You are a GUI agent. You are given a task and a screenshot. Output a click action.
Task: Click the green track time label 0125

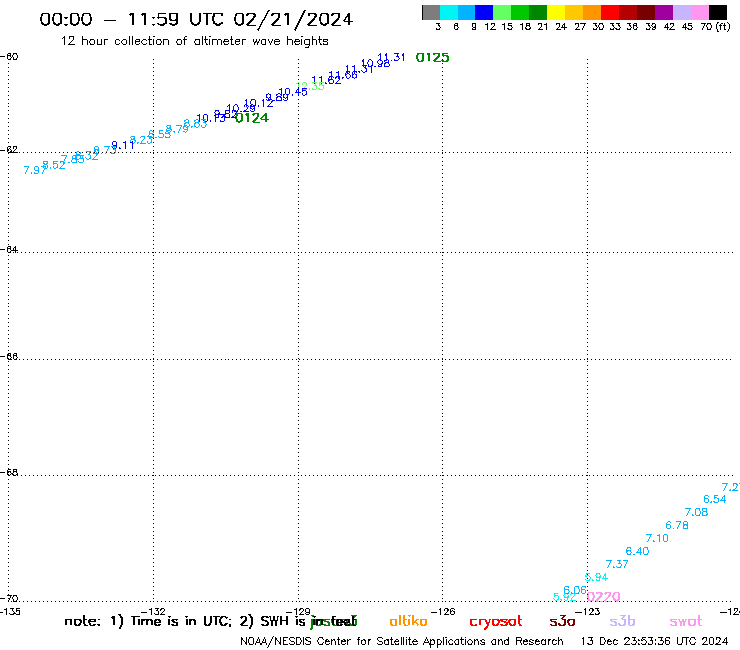coord(432,58)
